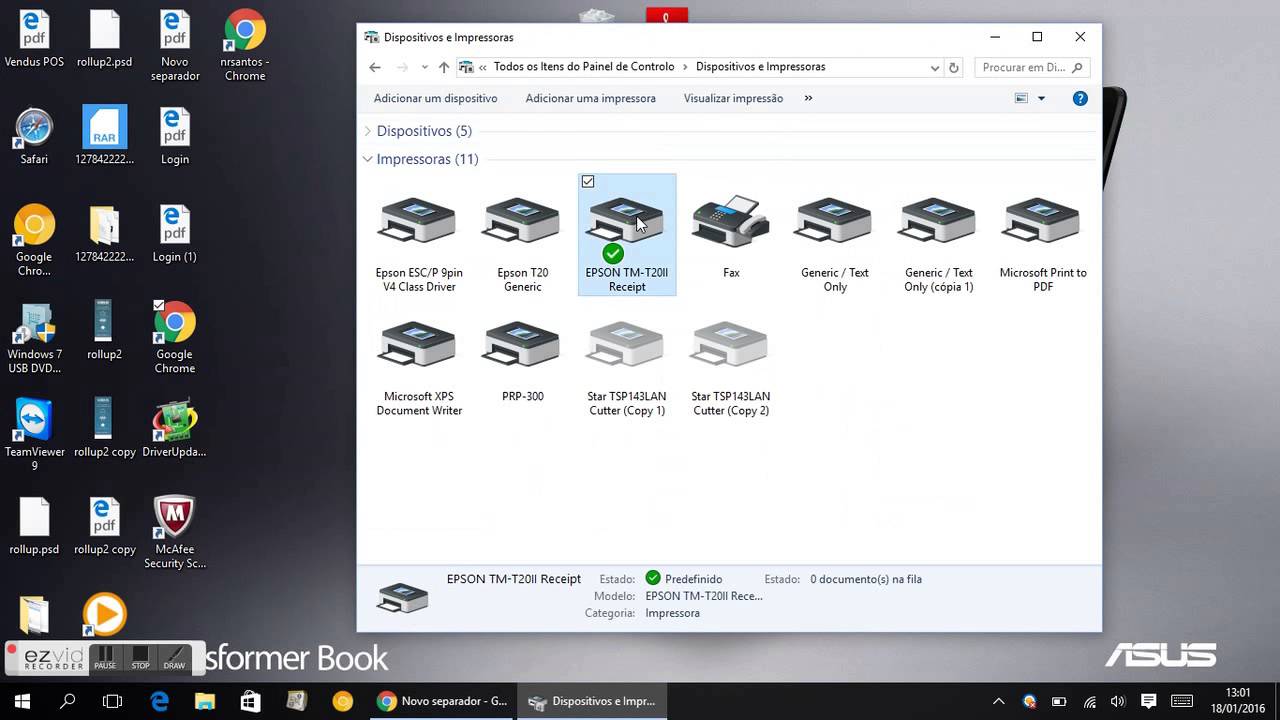Go back in Control Panel navigation
Screen dimensions: 1280x720
point(375,67)
